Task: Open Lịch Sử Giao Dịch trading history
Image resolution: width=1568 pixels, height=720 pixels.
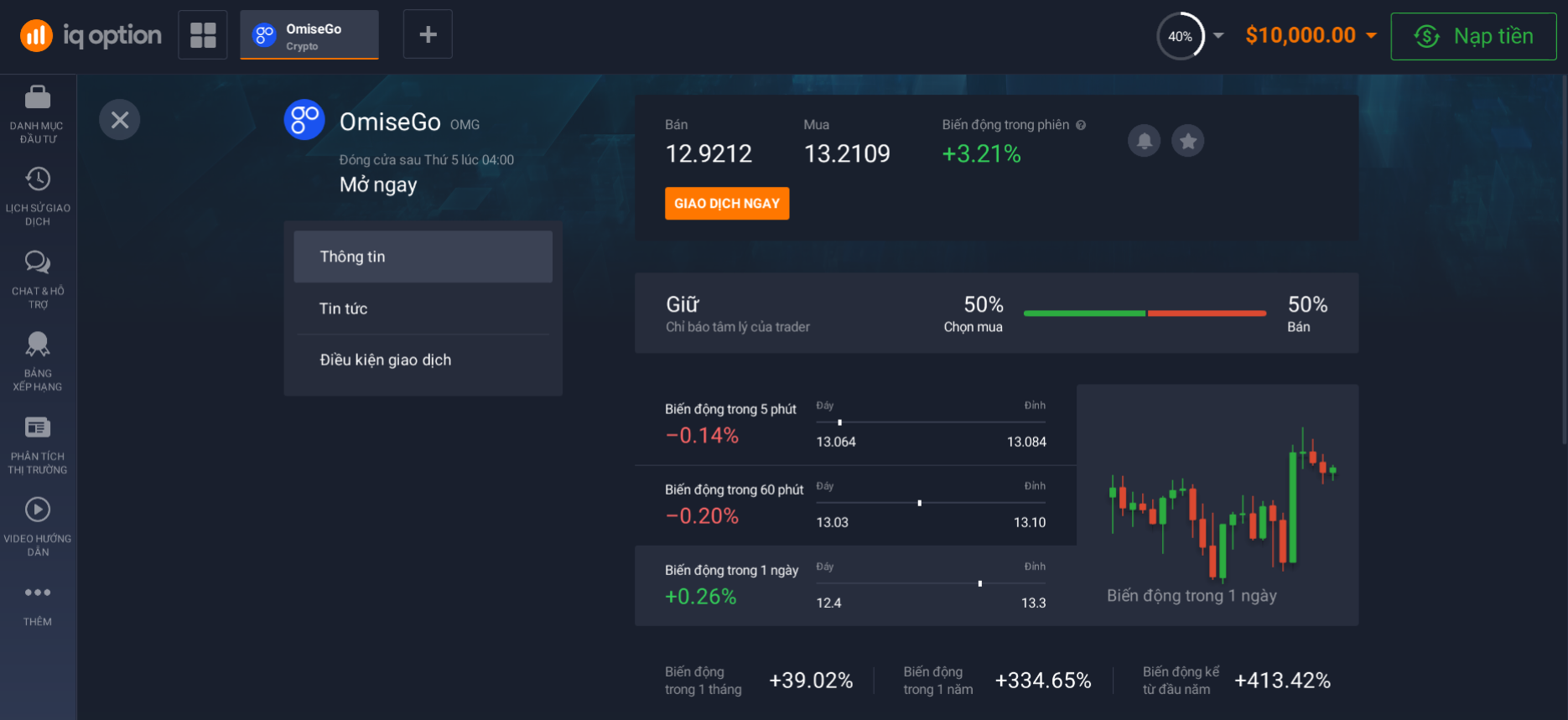Action: 38,179
